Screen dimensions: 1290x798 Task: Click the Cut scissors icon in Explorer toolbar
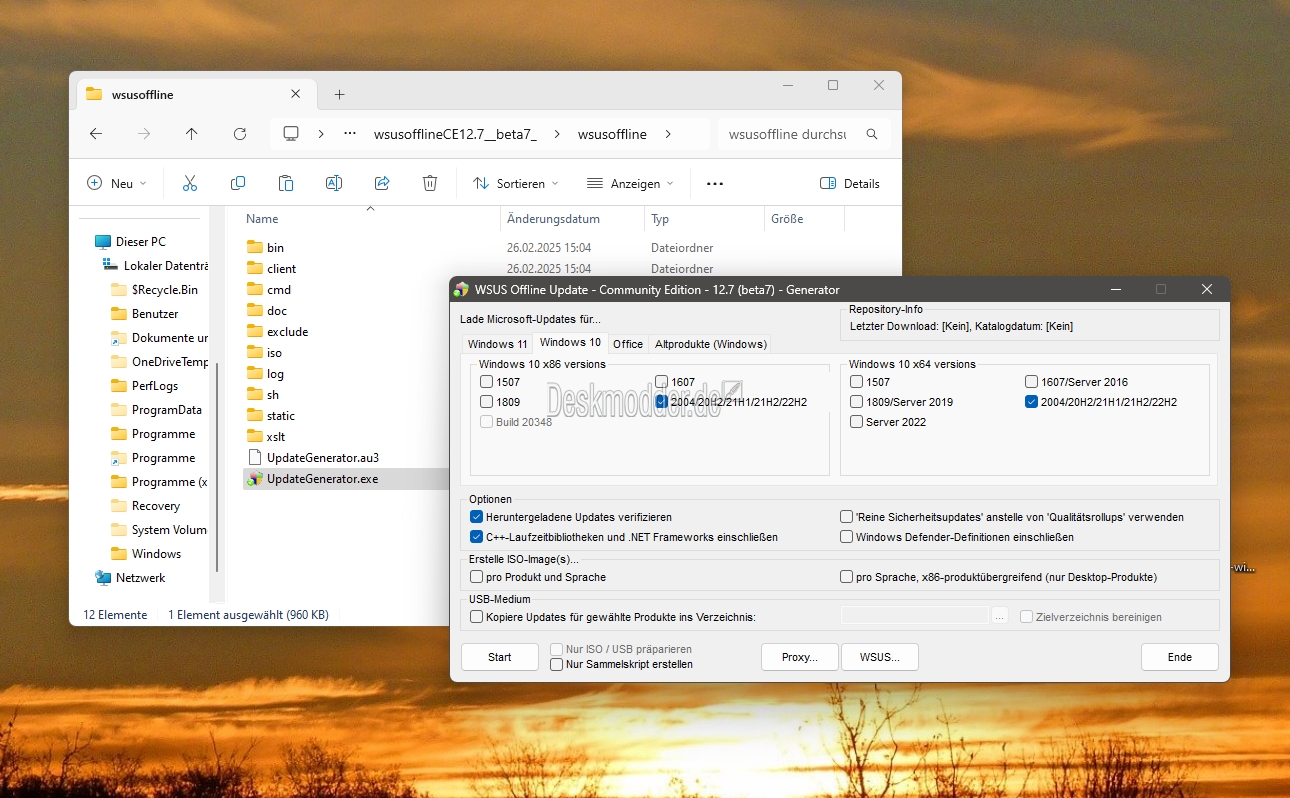point(190,183)
